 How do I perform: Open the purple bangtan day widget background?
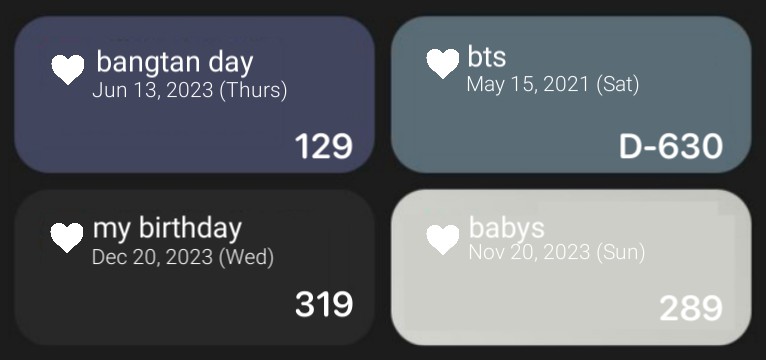coord(194,94)
